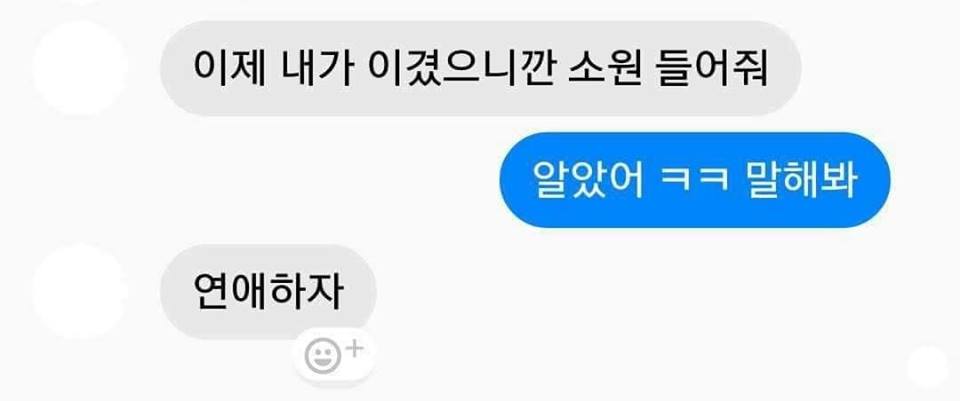Click the word 알았어 in blue reply
Viewport: 960px width, 401px height.
click(x=588, y=180)
